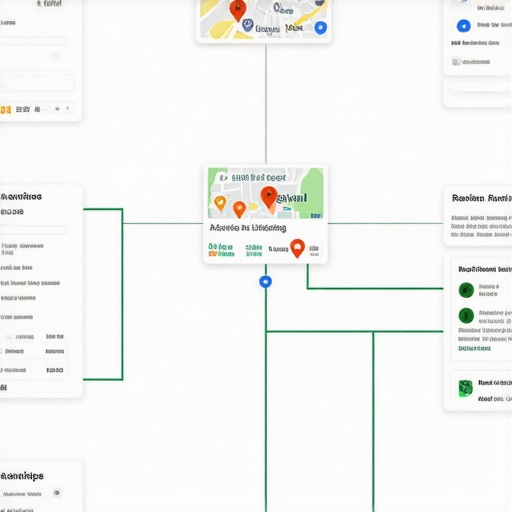Click the lower green circle icon in the right list card

[466, 315]
